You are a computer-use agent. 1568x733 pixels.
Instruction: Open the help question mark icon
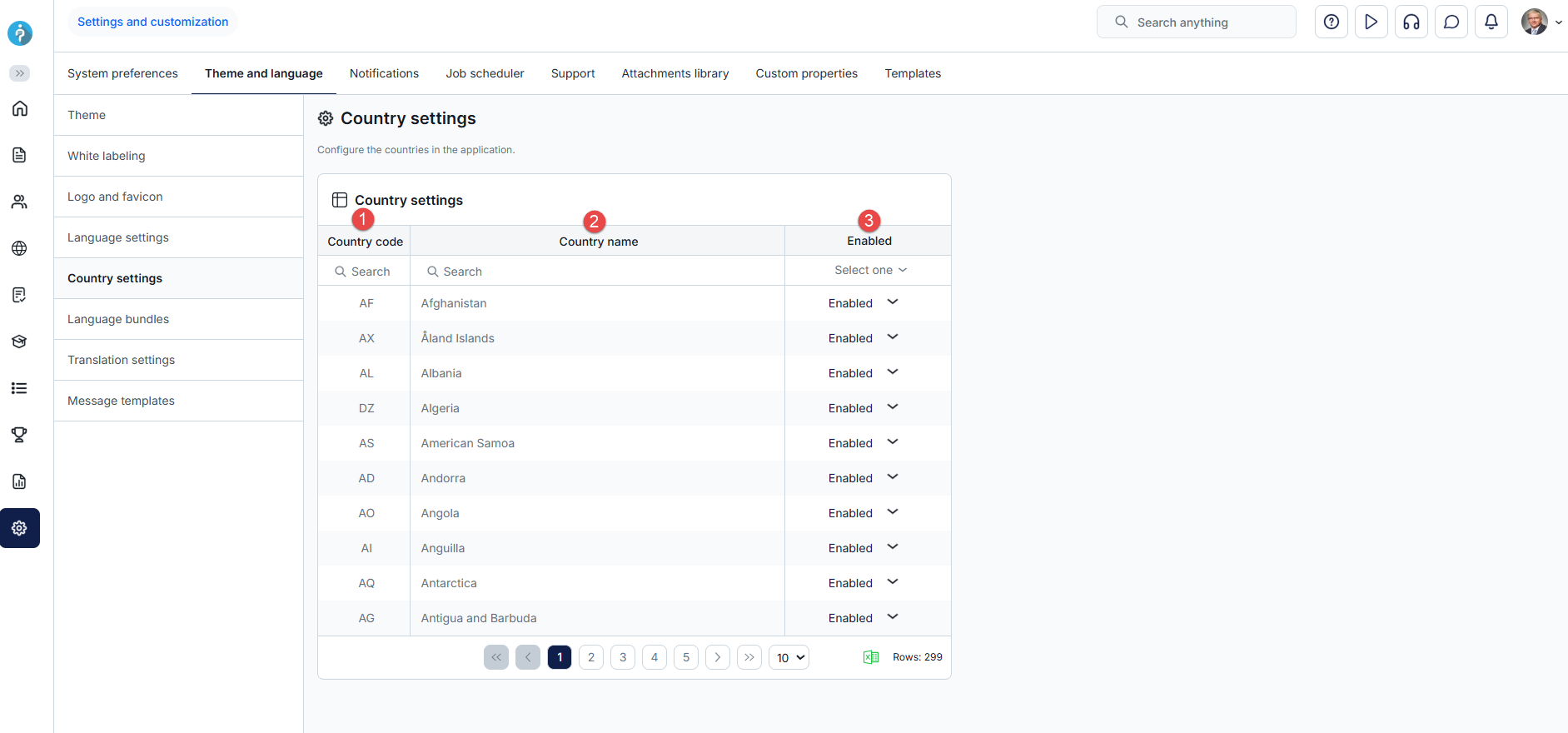tap(1332, 22)
